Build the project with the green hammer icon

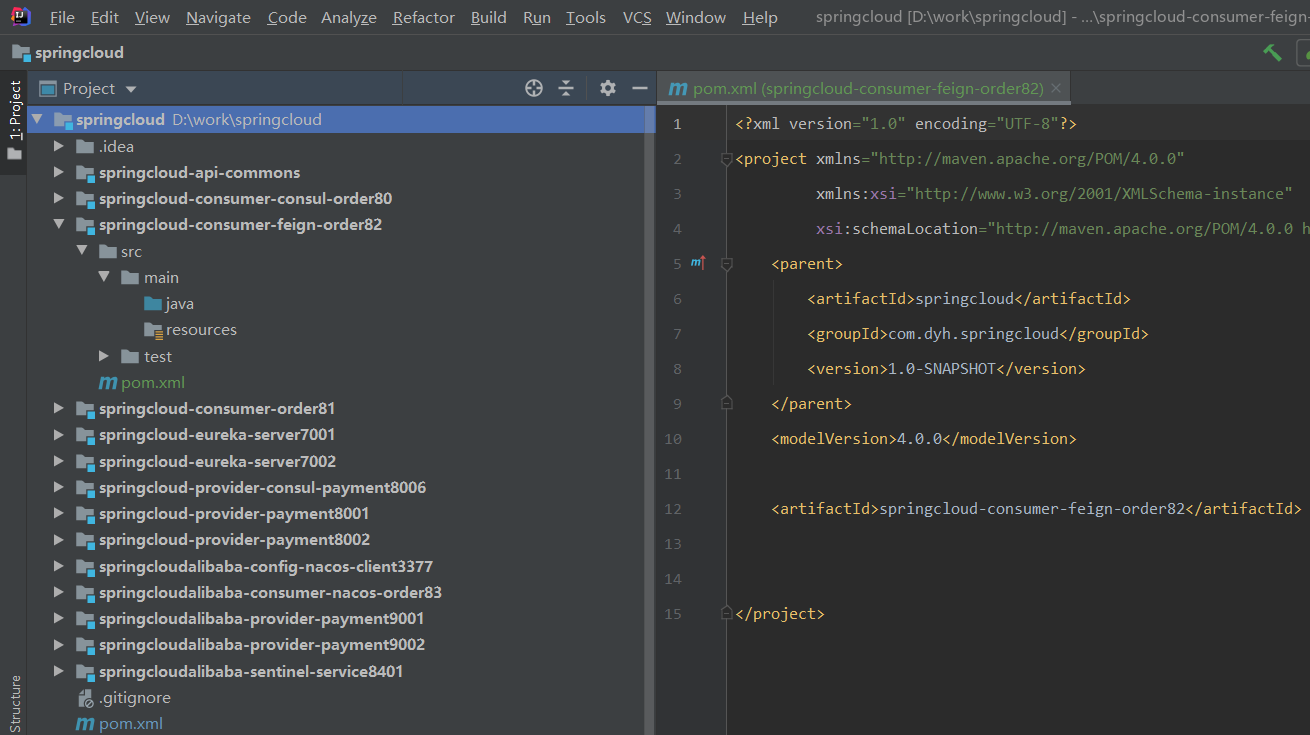pos(1272,51)
